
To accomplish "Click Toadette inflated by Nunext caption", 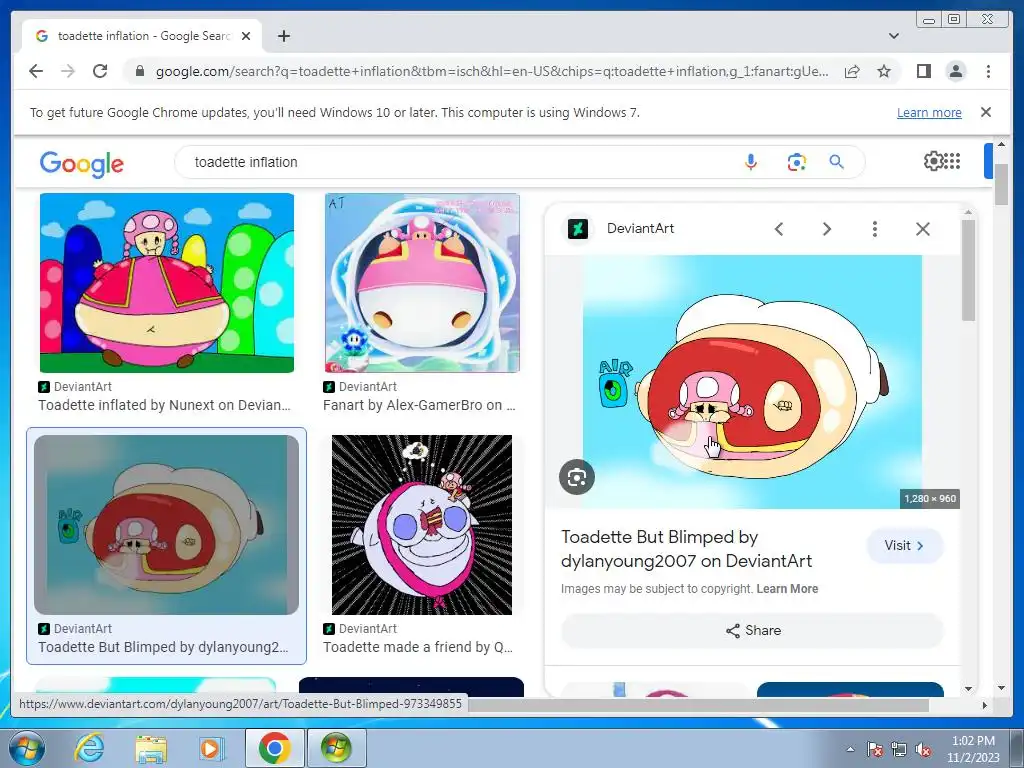I will pos(165,405).
